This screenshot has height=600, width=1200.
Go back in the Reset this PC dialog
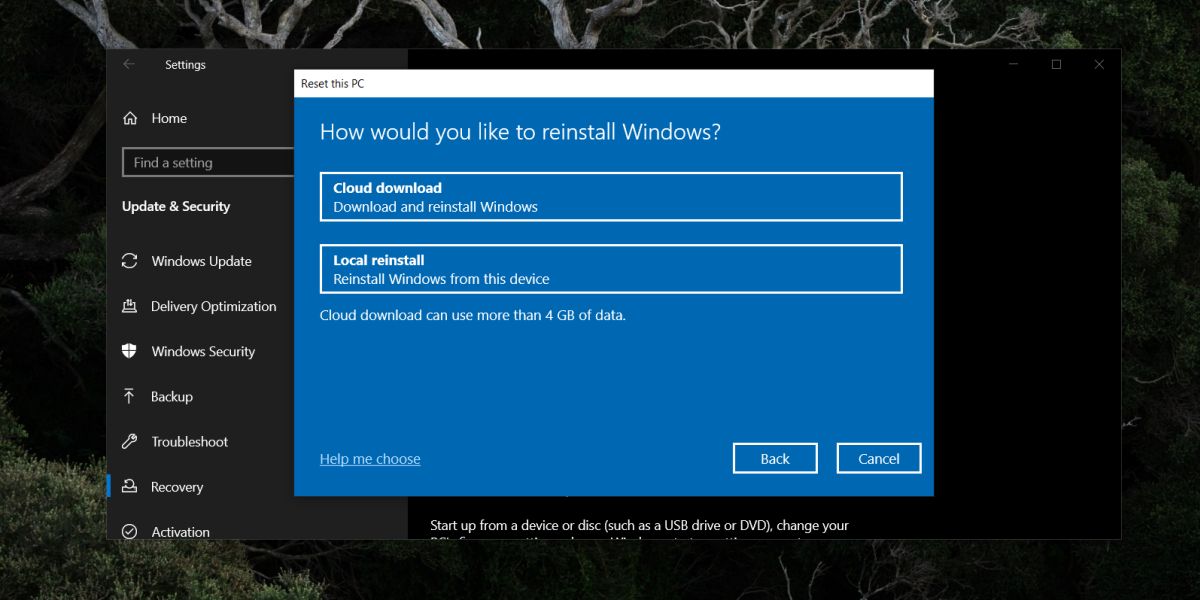(x=775, y=458)
